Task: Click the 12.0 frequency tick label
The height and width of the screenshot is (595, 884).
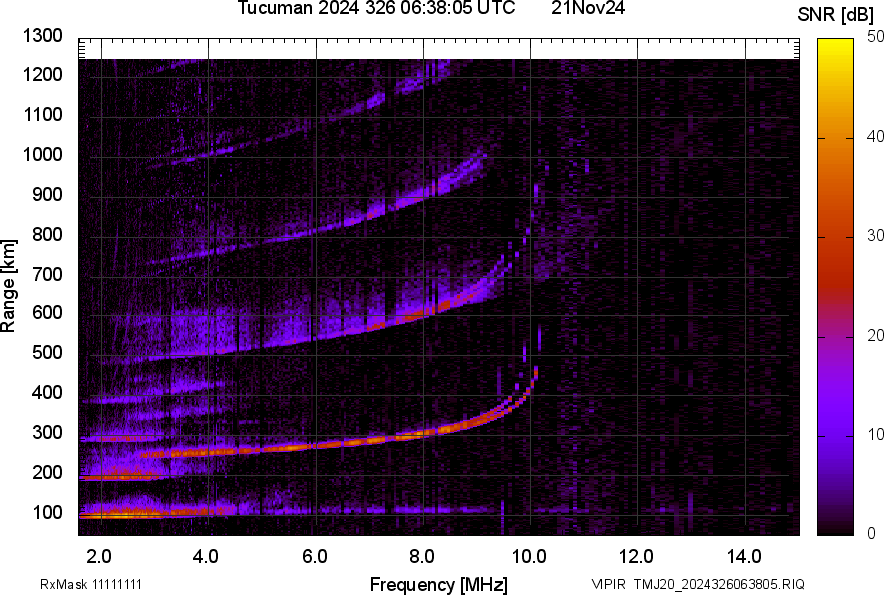Action: [636, 557]
